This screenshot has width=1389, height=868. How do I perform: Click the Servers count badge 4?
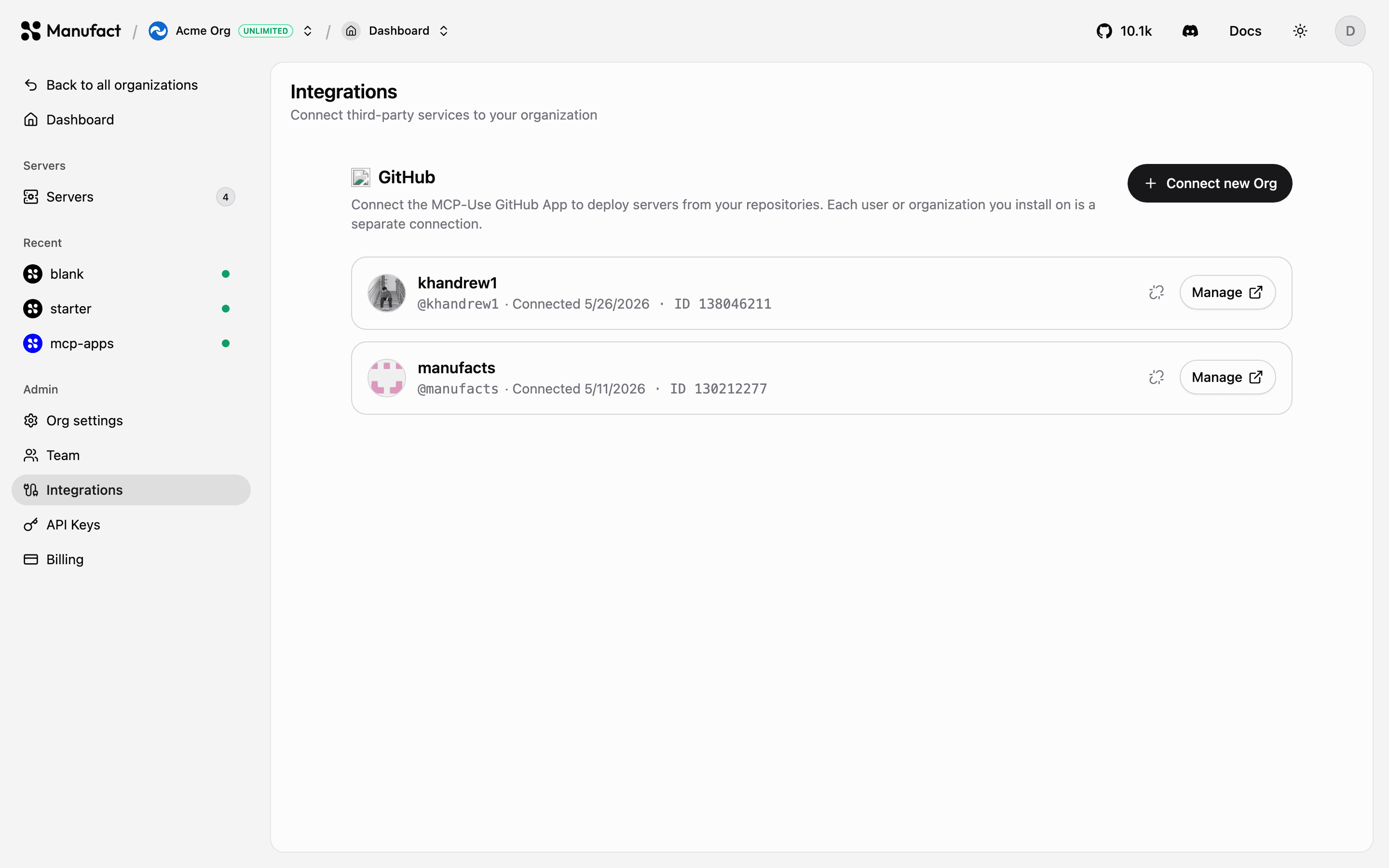(x=226, y=197)
